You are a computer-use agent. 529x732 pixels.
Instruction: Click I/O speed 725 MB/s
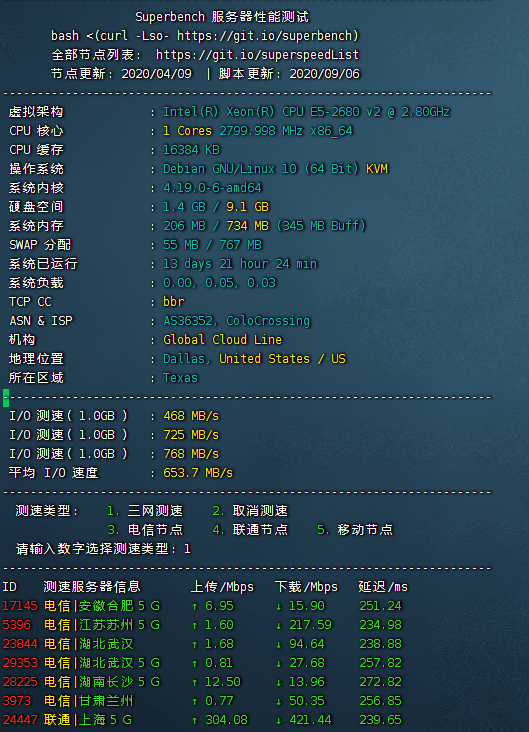[x=191, y=435]
